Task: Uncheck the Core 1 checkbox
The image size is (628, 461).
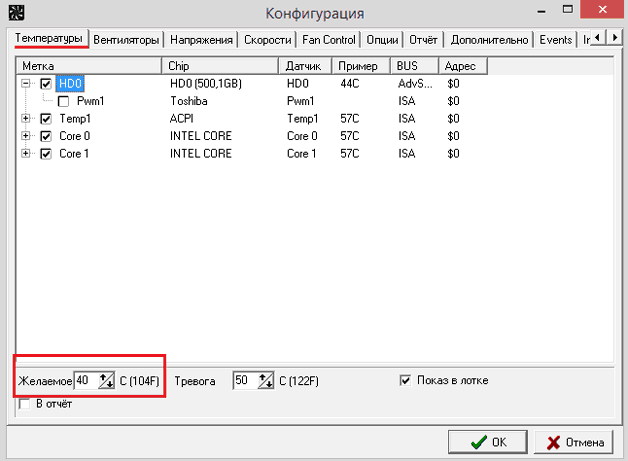Action: coord(46,154)
